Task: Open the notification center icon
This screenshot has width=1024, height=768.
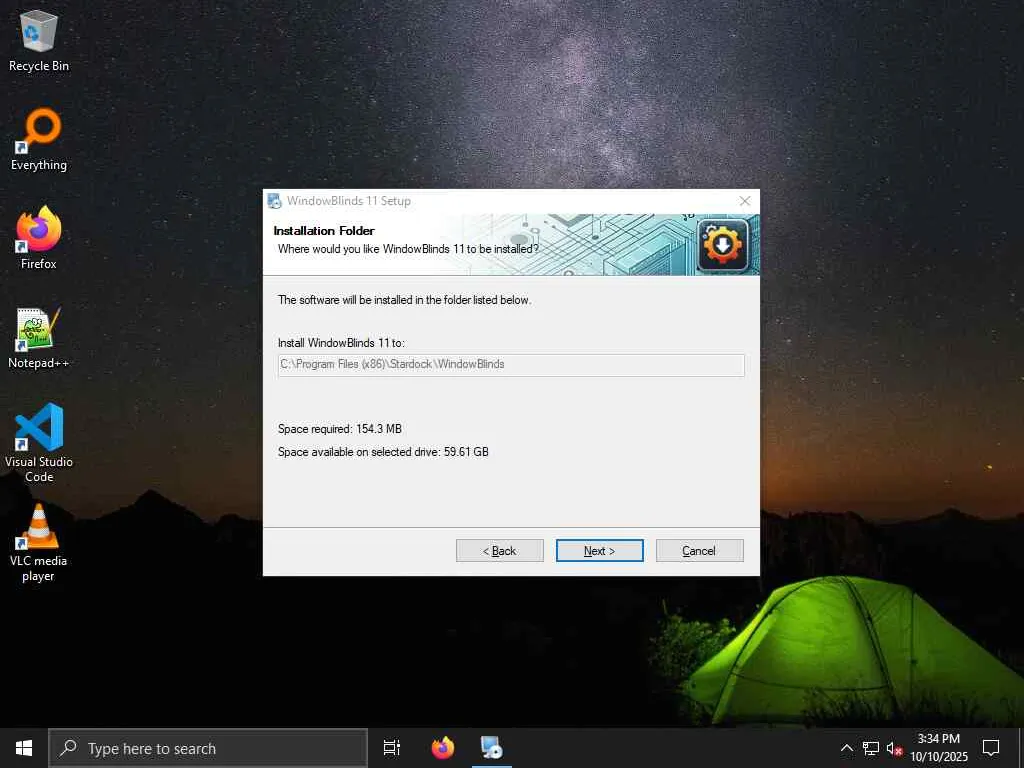Action: click(991, 748)
